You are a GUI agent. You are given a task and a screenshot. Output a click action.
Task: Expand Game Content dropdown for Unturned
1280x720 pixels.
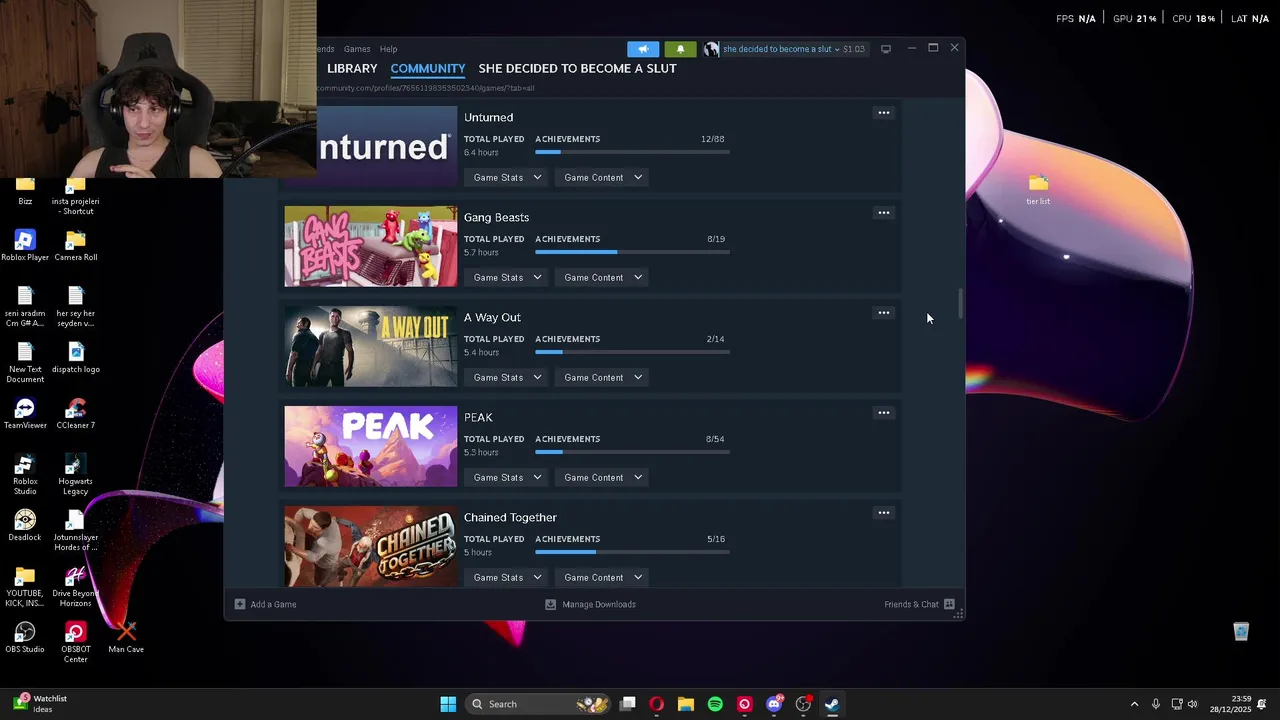pos(603,177)
